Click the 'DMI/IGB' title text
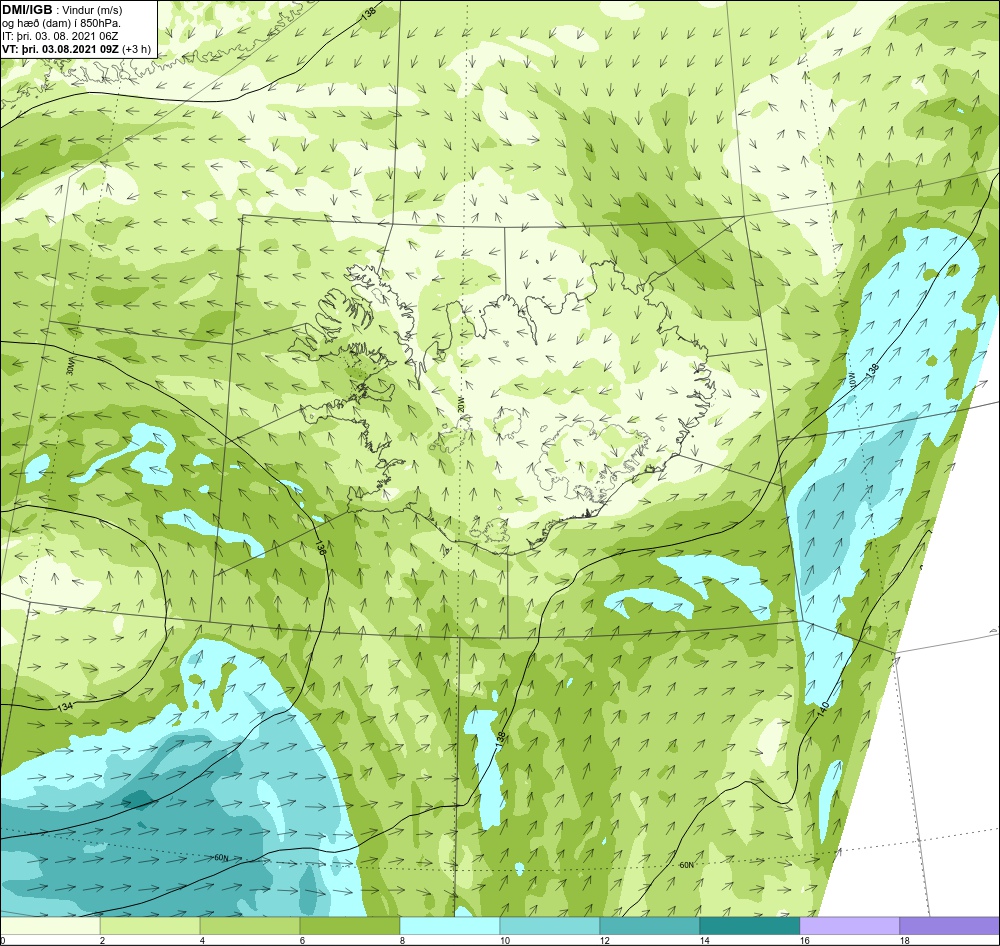 [x=27, y=10]
